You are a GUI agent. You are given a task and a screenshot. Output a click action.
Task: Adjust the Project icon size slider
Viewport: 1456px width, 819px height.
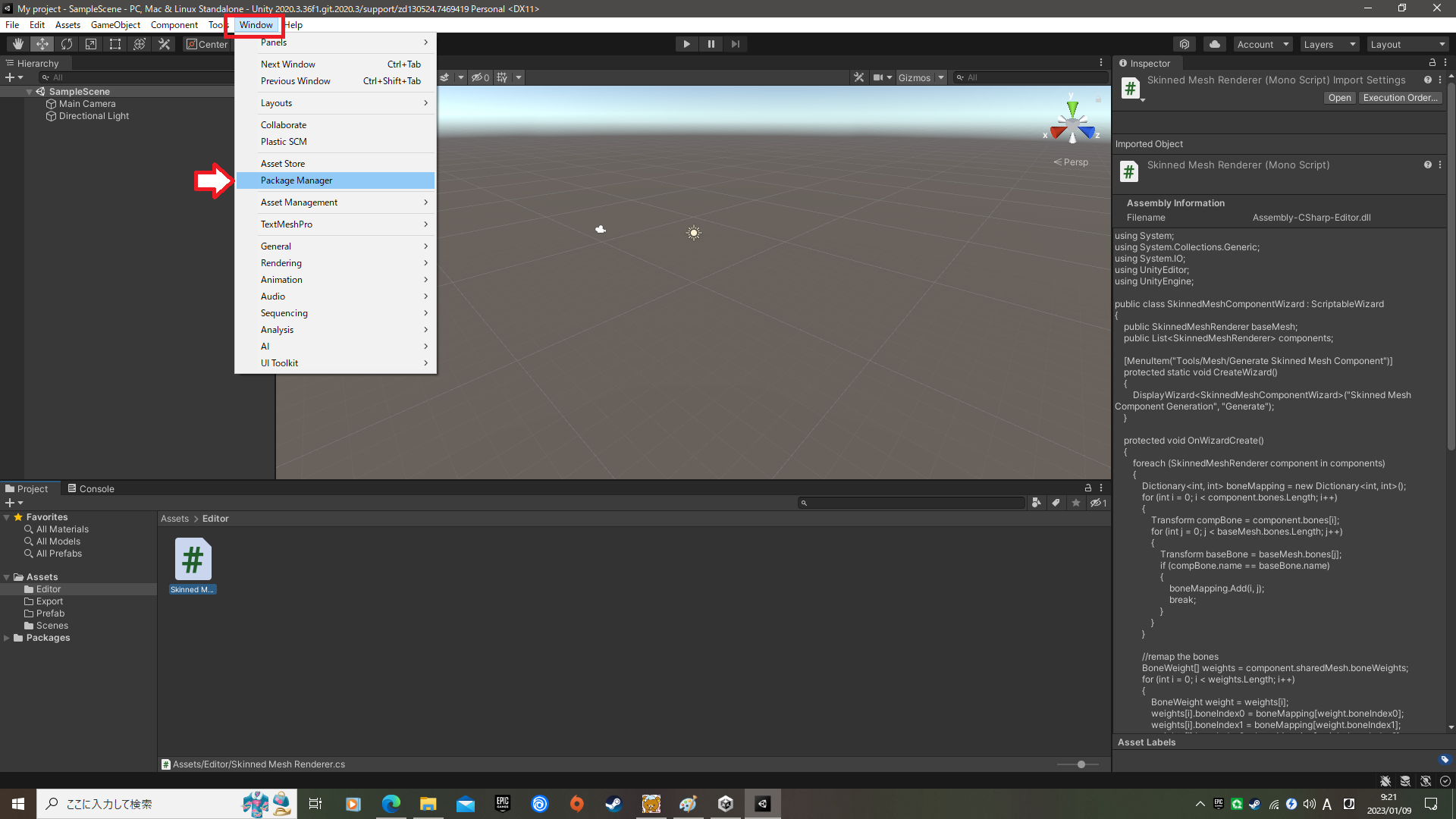coord(1081,764)
